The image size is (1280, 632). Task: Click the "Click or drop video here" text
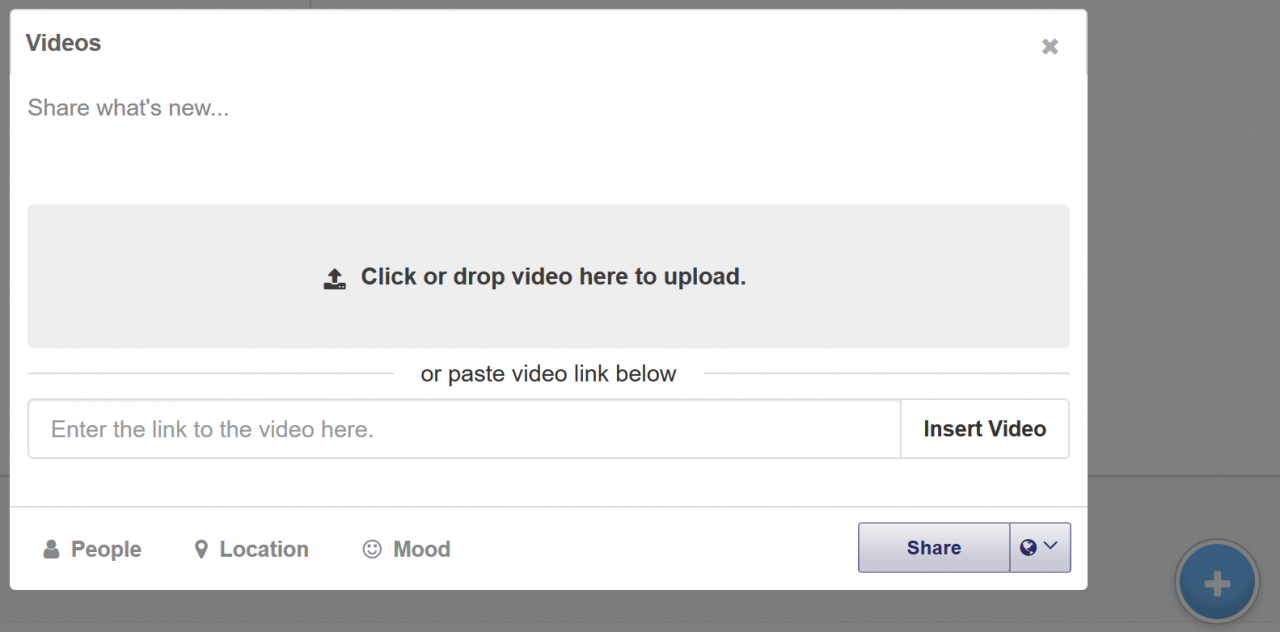click(553, 277)
